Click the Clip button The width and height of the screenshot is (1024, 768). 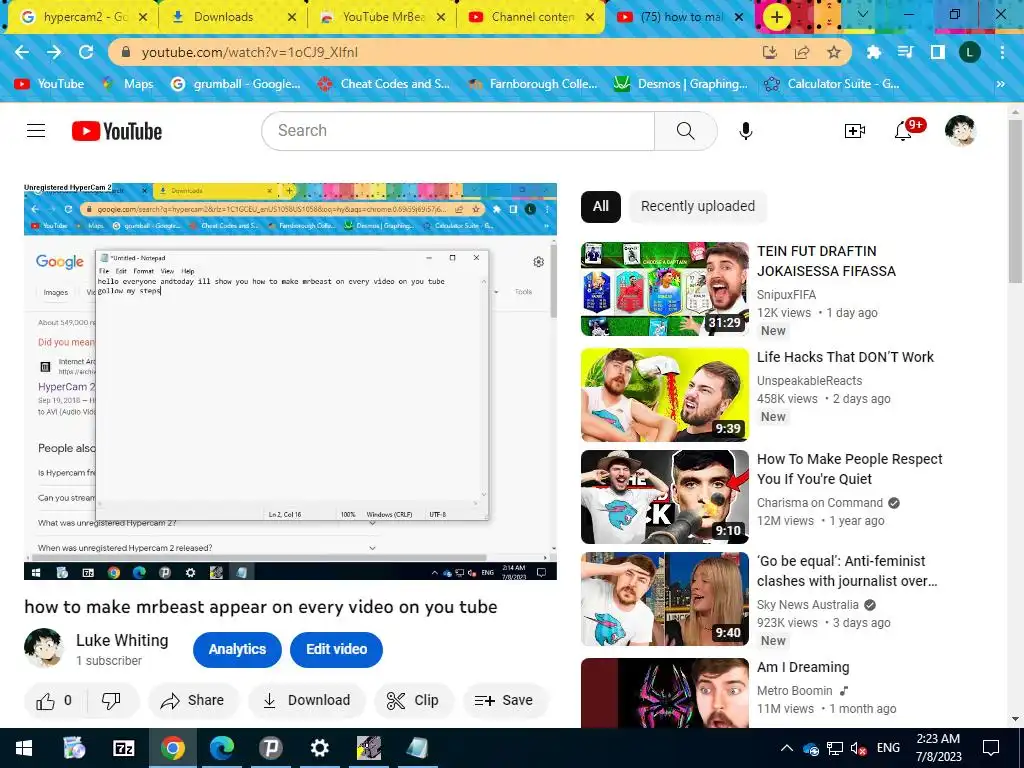point(413,701)
